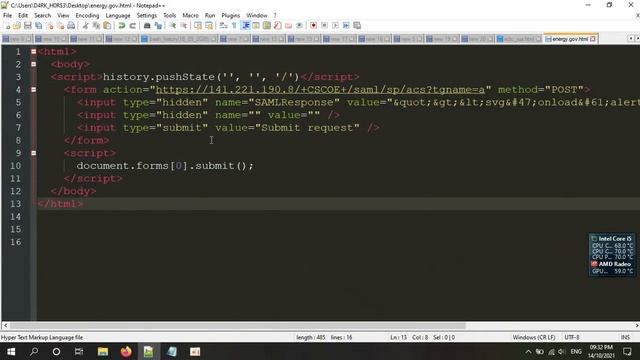Click Save Recorded Macro icon
640x360 pixels.
pos(357,26)
